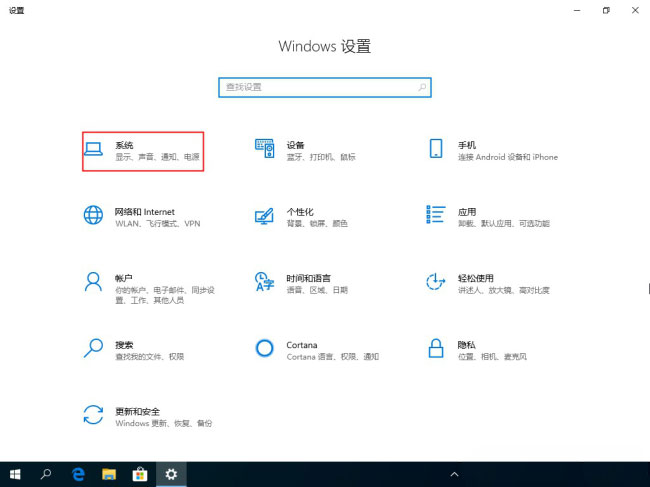Open the 手机 phone icon
Screen dimensions: 650x487
pyautogui.click(x=436, y=148)
